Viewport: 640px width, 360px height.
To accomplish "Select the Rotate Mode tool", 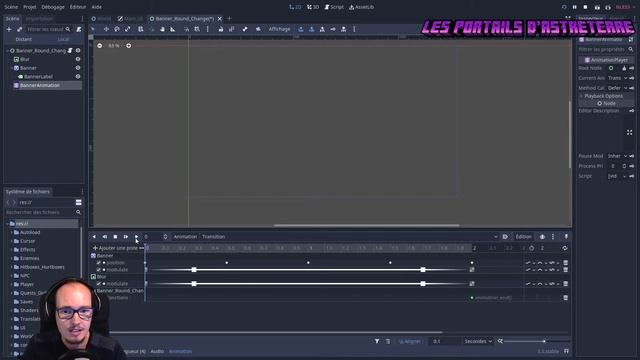I will 117,29.
